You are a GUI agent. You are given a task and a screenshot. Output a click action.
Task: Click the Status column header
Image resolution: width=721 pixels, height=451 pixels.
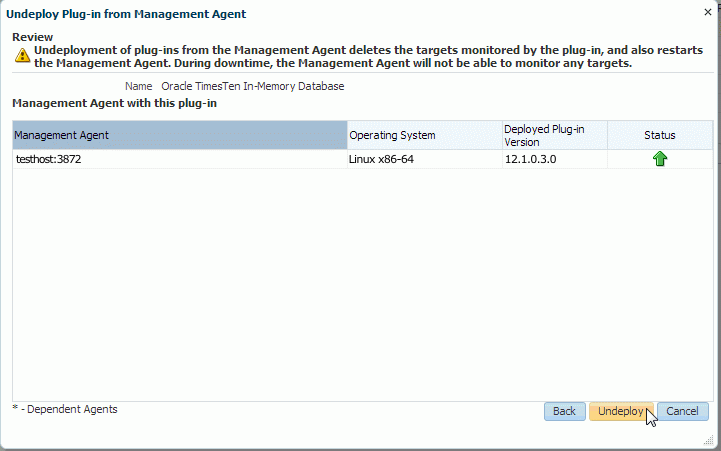tap(660, 135)
